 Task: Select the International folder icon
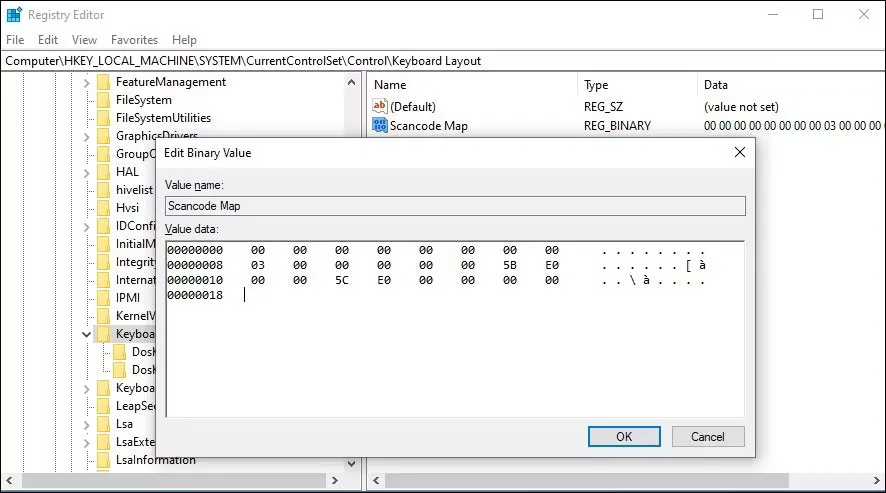click(103, 280)
